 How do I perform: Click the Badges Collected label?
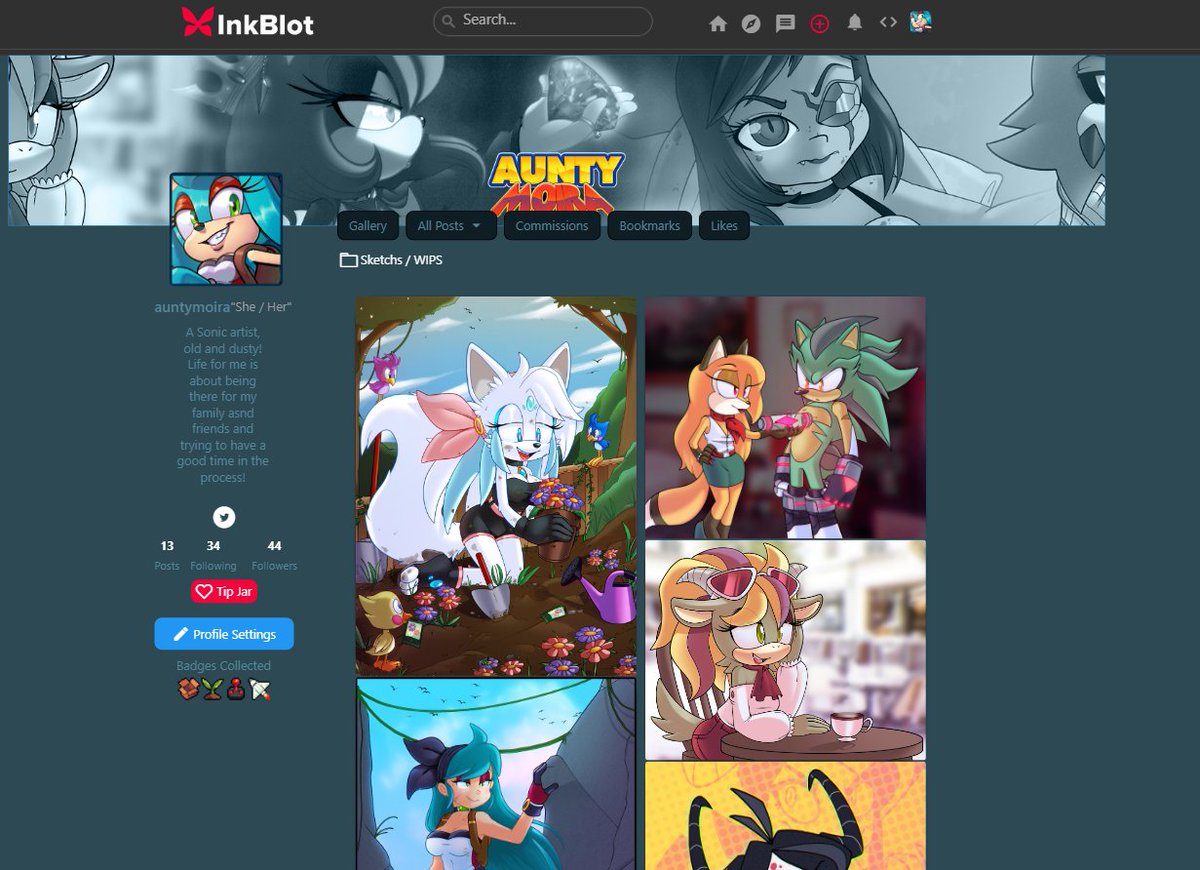(x=224, y=666)
